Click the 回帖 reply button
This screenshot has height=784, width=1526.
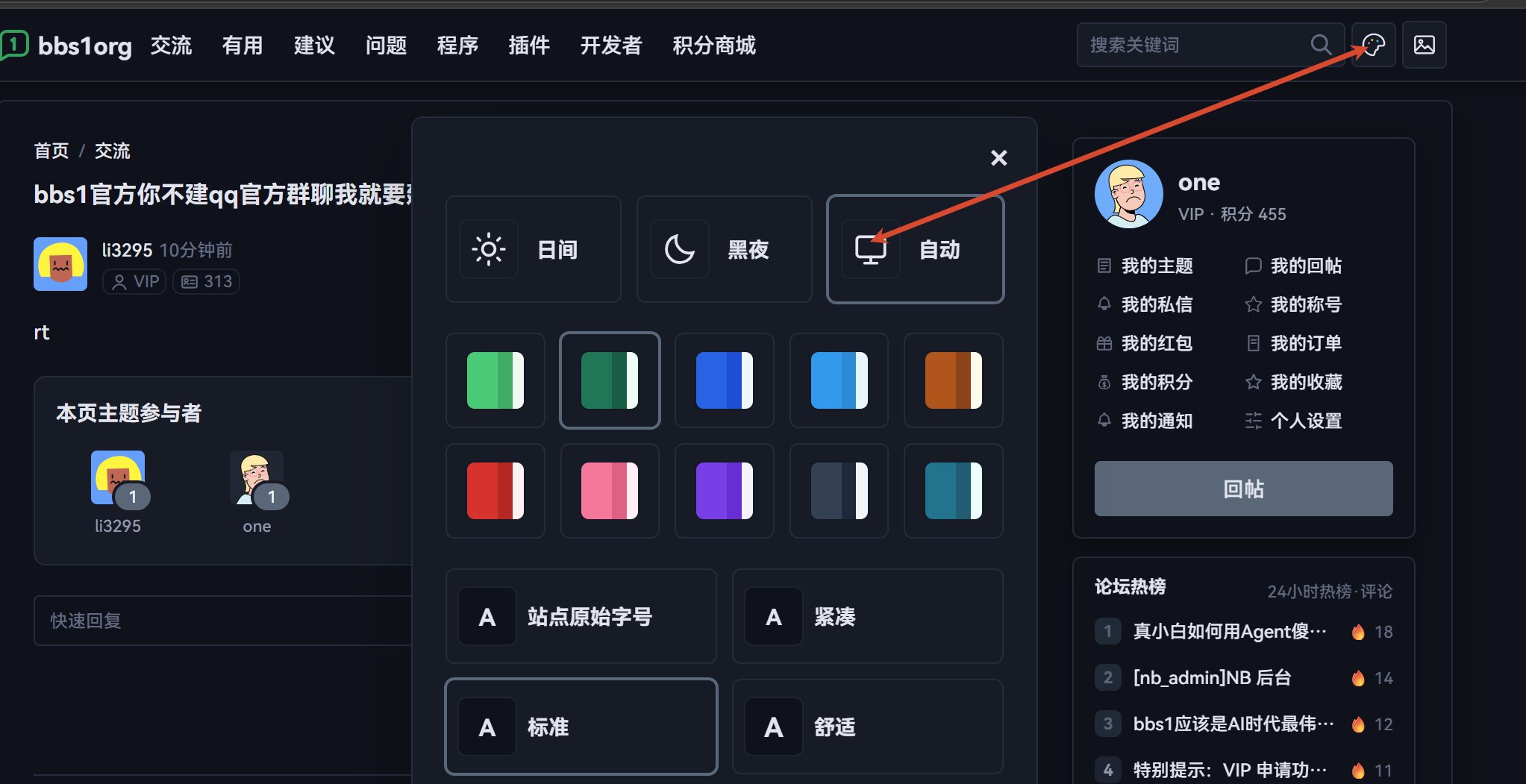[x=1243, y=489]
